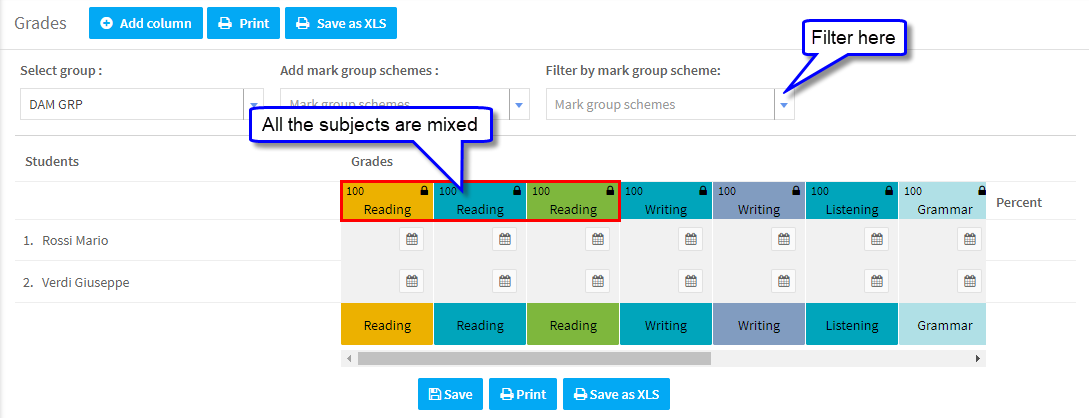Click lock icon on Grammar column header
The width and height of the screenshot is (1089, 418).
click(981, 191)
